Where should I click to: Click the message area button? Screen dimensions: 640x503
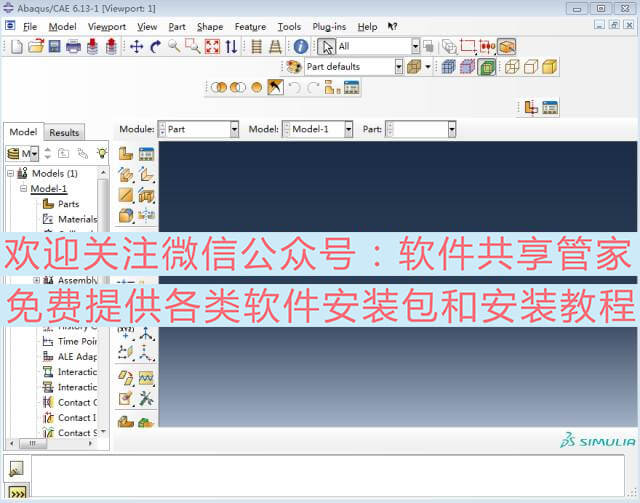[x=17, y=469]
